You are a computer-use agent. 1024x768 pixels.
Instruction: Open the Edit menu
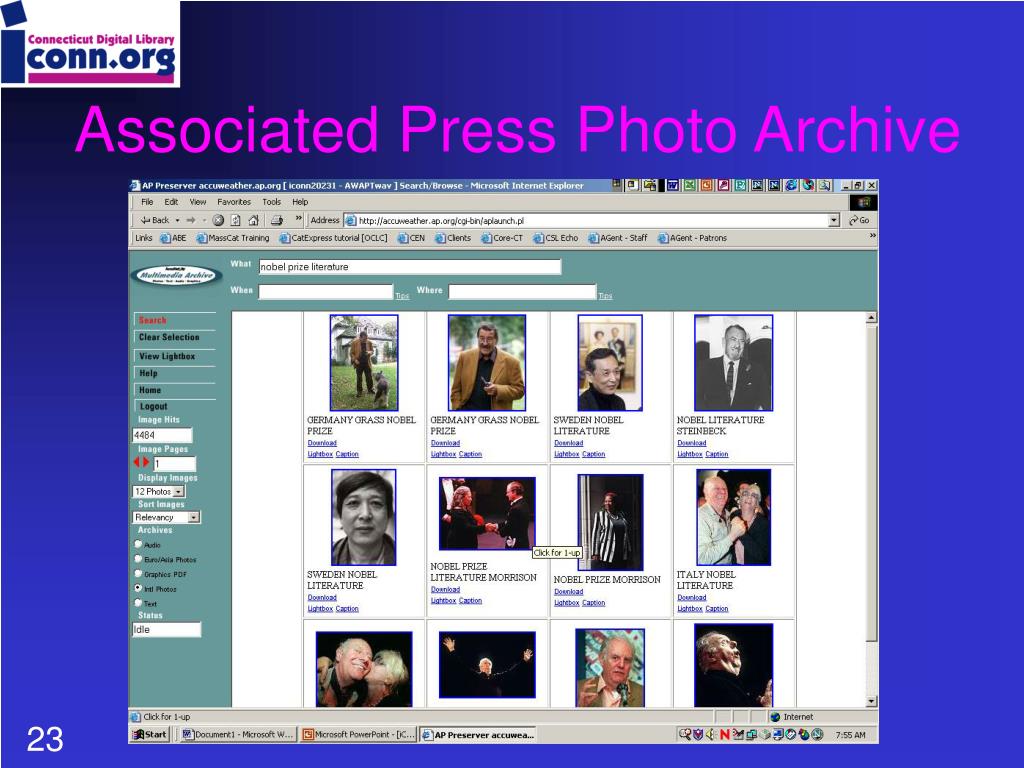pos(171,202)
